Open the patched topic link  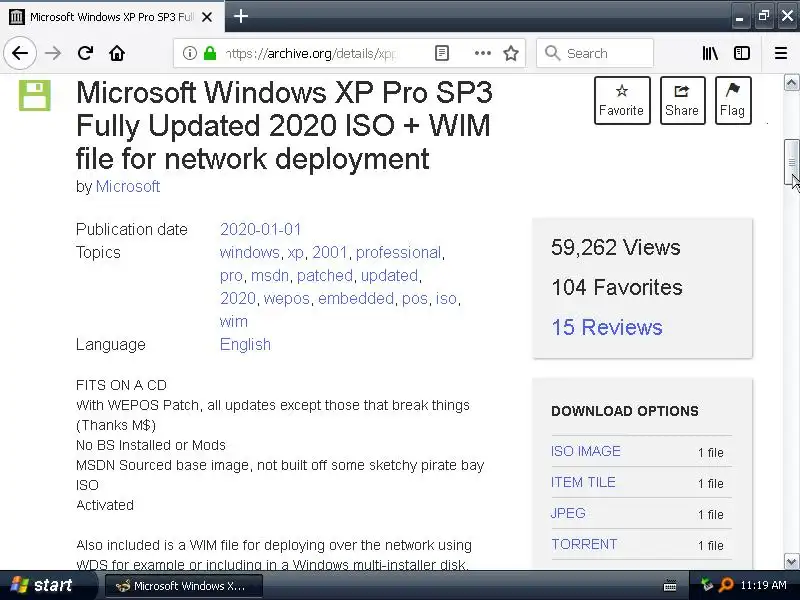325,276
